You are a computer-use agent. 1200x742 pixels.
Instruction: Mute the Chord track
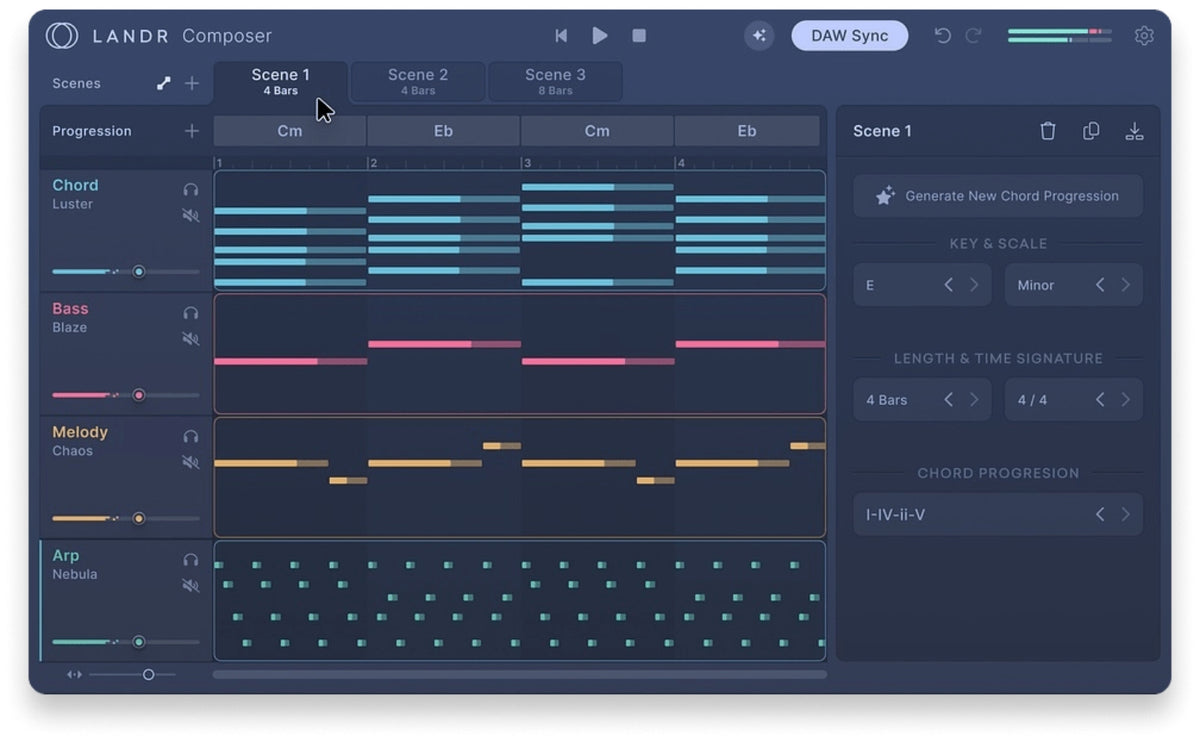[191, 215]
